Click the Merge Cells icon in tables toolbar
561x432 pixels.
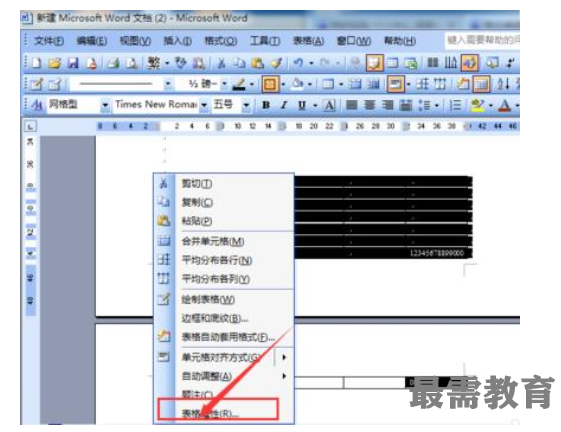coord(355,84)
